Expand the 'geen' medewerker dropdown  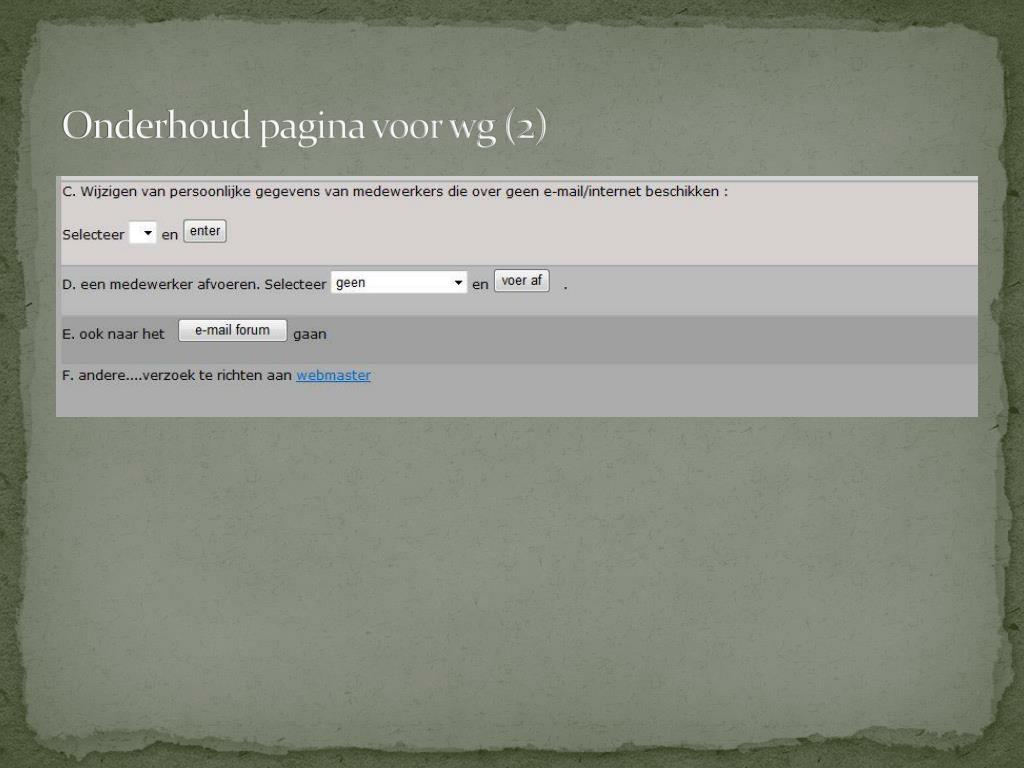click(x=399, y=282)
